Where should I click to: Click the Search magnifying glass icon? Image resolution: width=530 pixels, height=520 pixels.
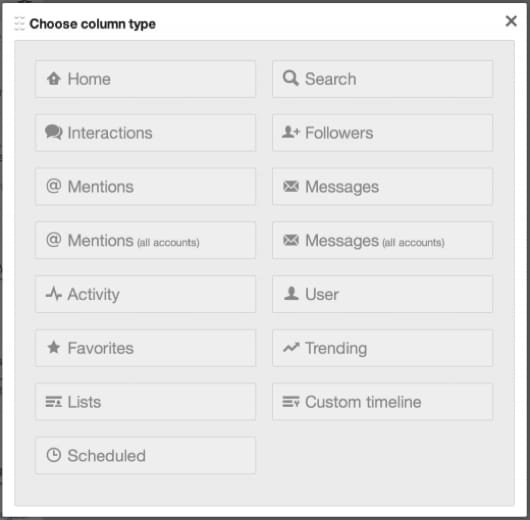[x=291, y=78]
